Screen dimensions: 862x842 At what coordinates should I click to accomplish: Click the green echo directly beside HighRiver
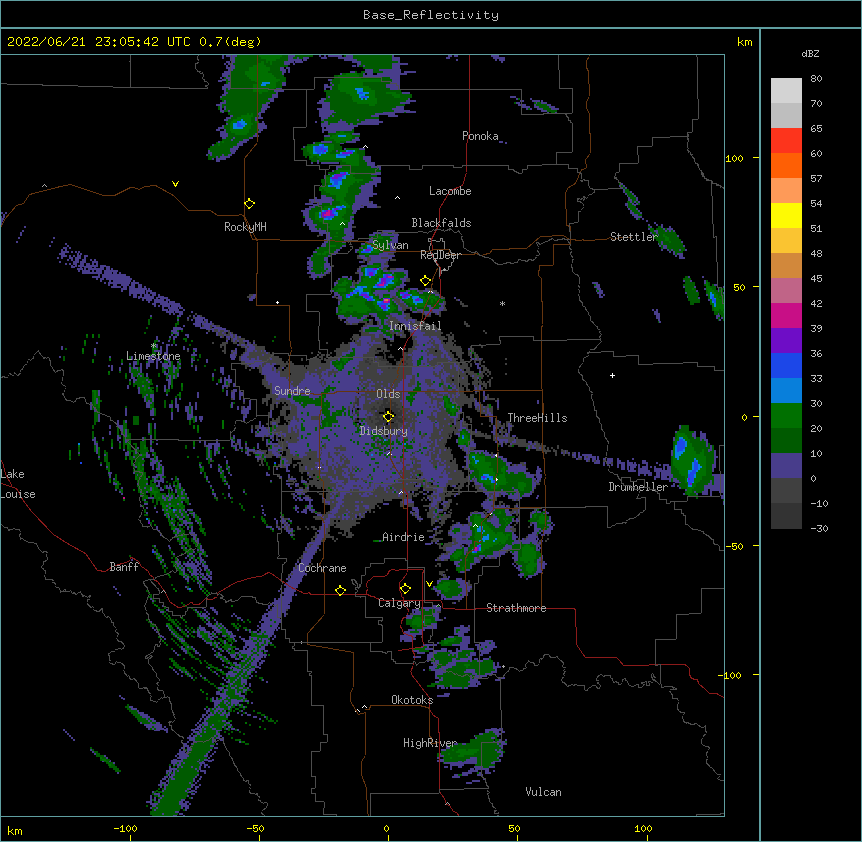pos(473,749)
